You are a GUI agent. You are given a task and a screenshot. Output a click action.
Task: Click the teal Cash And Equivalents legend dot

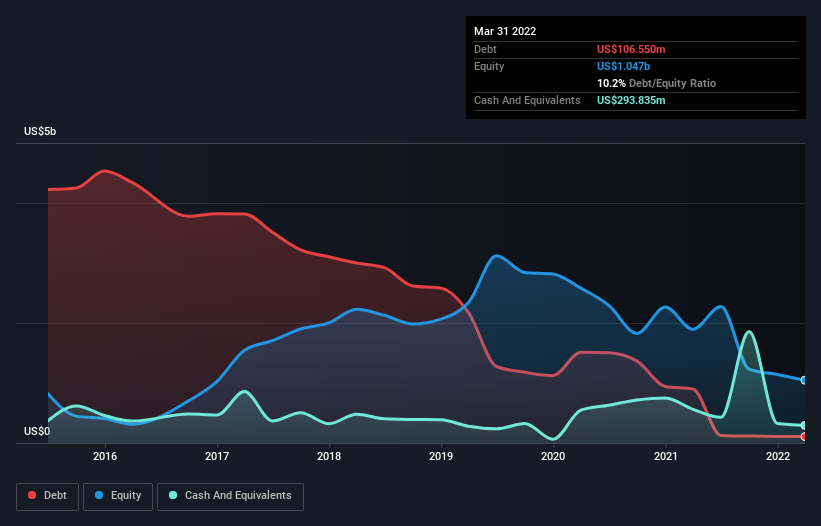pyautogui.click(x=173, y=495)
